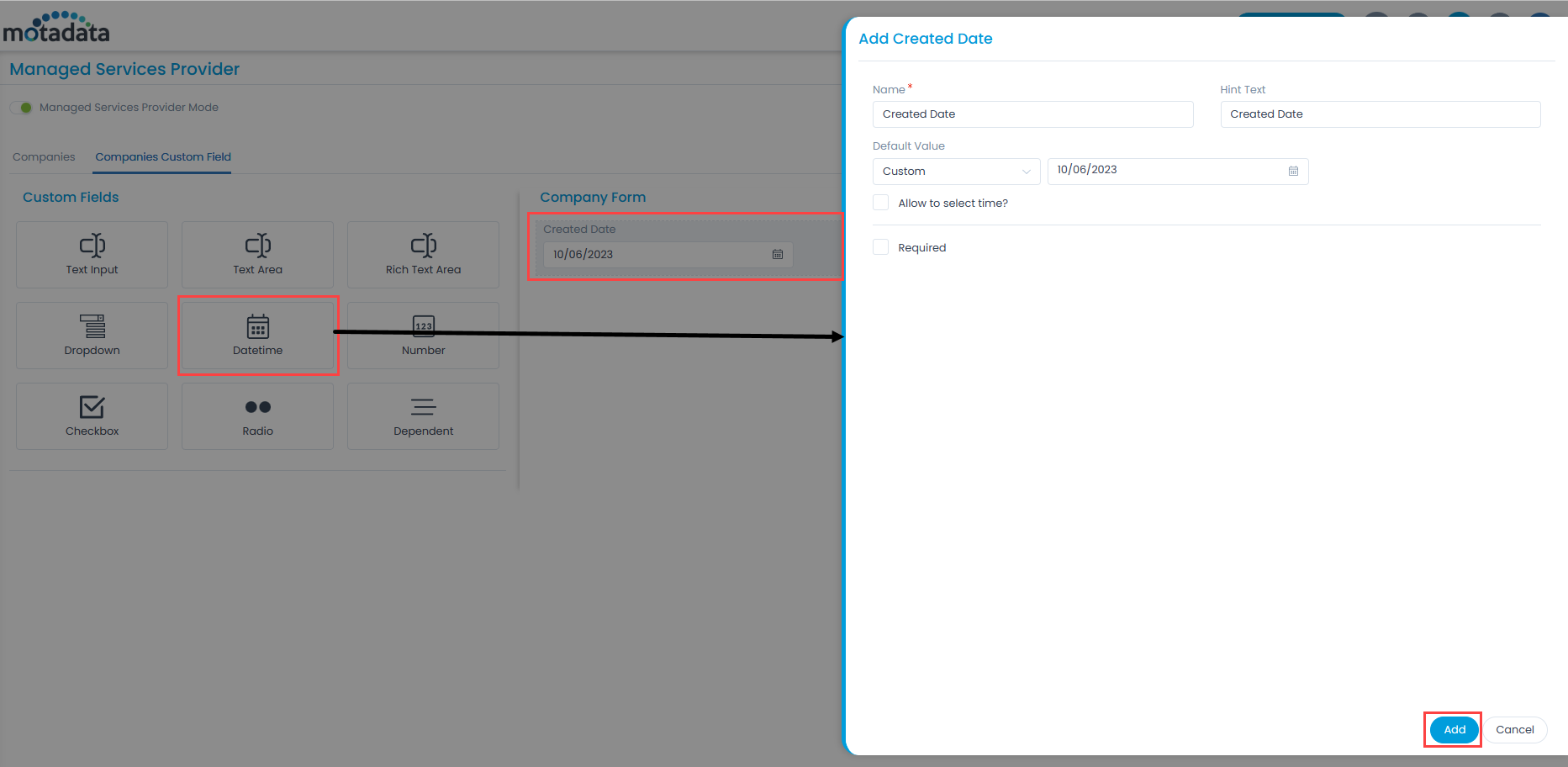Mark the Created Date field as Required

pyautogui.click(x=880, y=246)
